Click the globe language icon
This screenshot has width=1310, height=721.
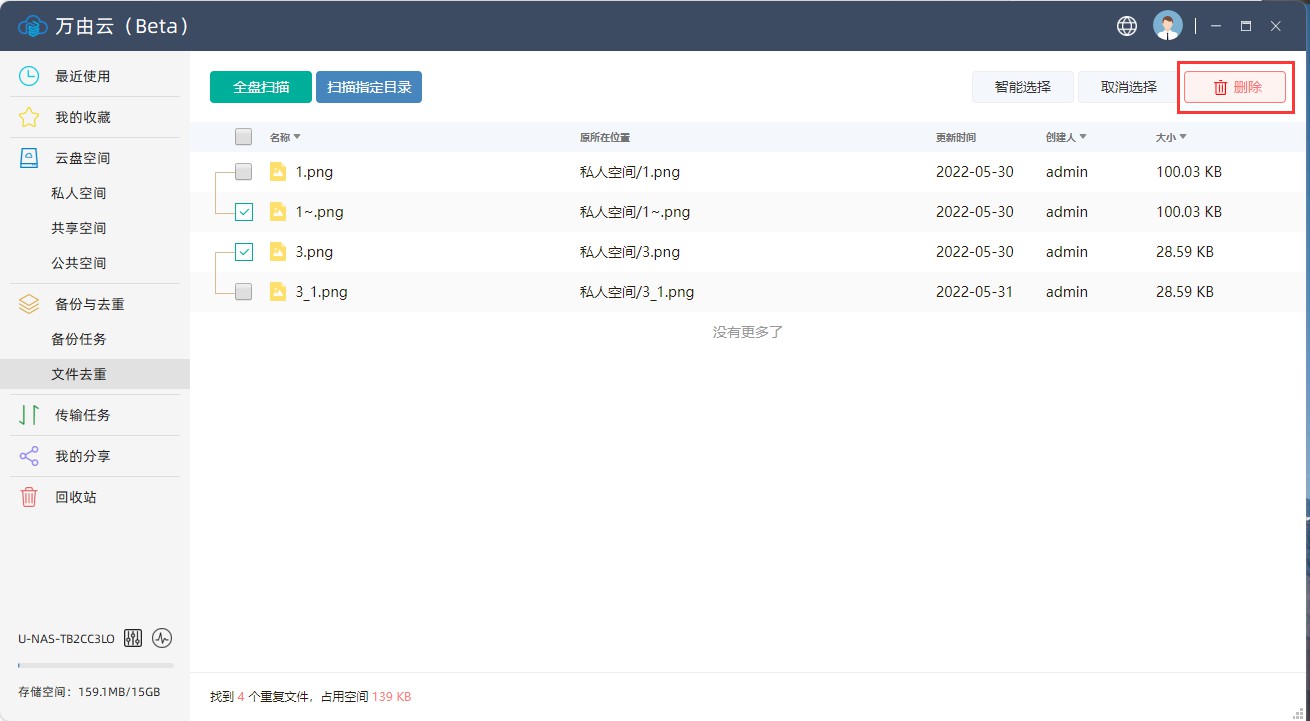point(1127,26)
